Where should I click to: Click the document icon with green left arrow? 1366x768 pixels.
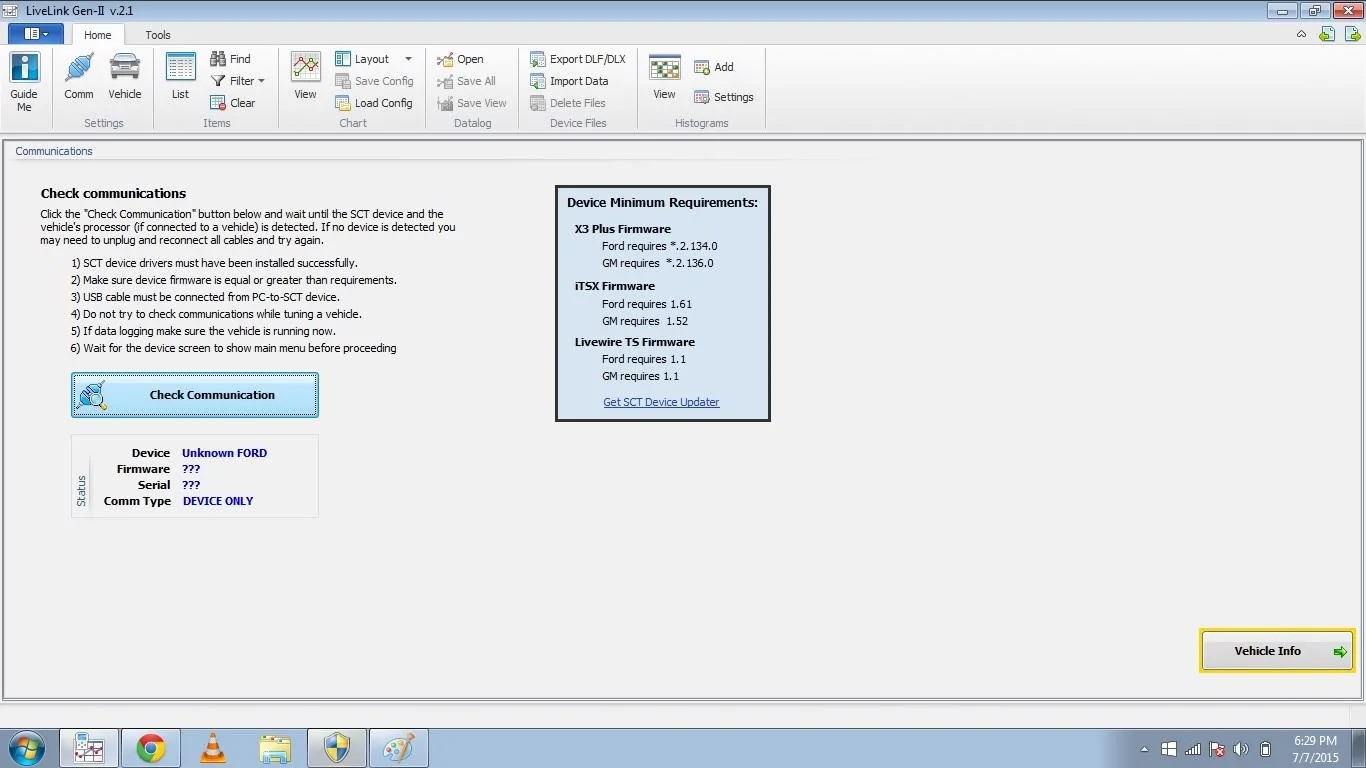pos(1327,34)
